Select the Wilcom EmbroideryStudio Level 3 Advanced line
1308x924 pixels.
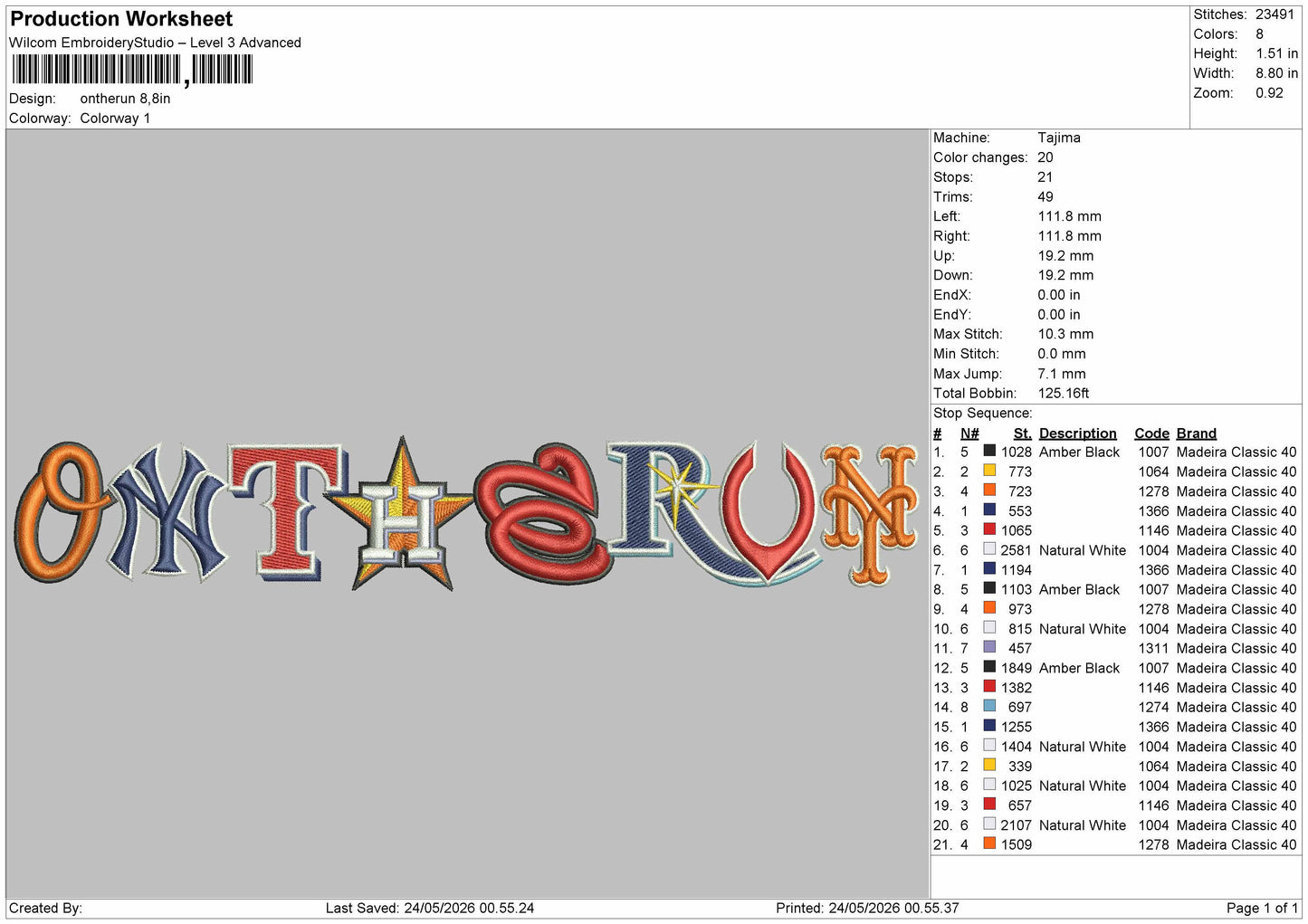[x=155, y=43]
